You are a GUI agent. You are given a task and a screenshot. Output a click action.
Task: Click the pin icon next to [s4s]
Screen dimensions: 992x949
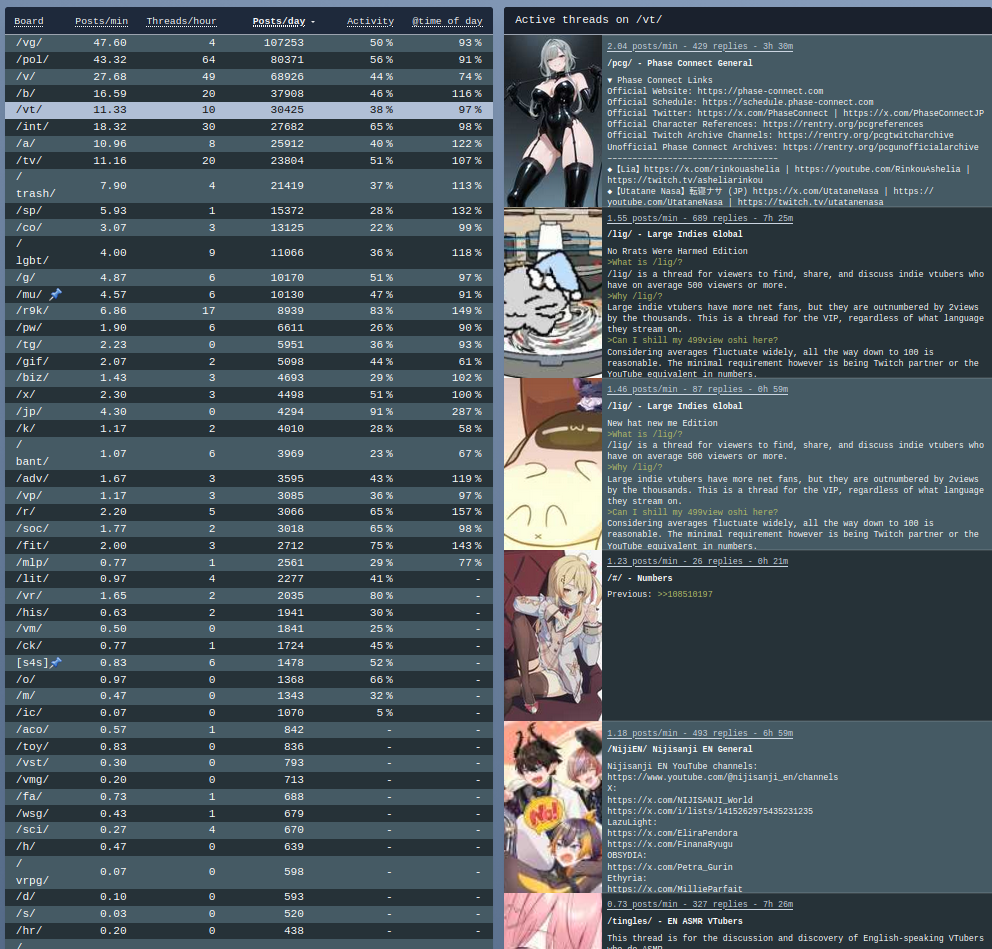(56, 662)
